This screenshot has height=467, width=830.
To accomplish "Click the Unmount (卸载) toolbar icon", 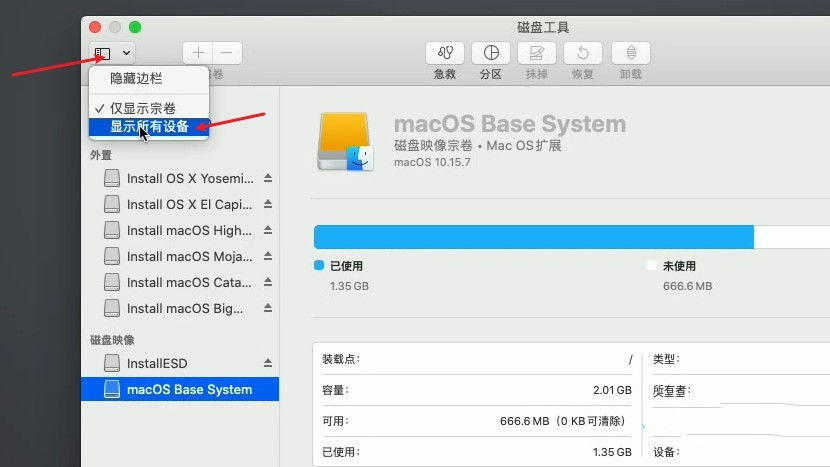I will tap(630, 53).
